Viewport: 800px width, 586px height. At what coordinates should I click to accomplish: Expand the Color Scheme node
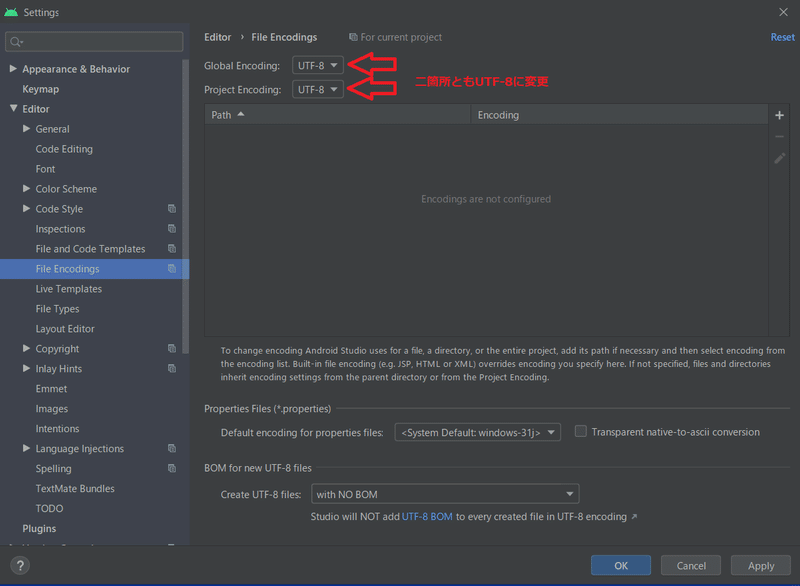point(27,188)
